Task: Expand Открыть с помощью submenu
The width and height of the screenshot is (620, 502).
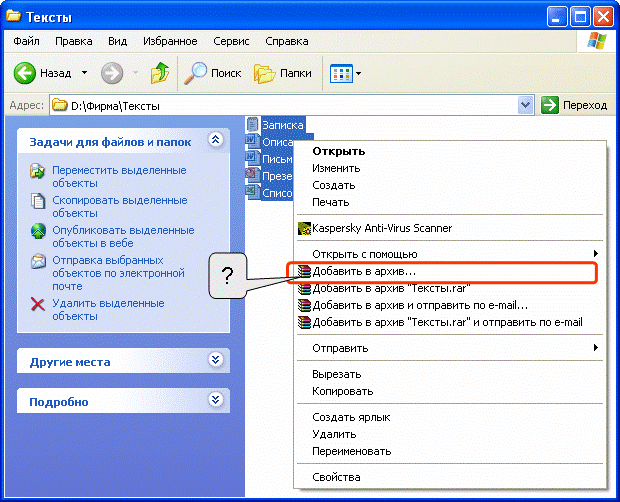Action: [450, 254]
